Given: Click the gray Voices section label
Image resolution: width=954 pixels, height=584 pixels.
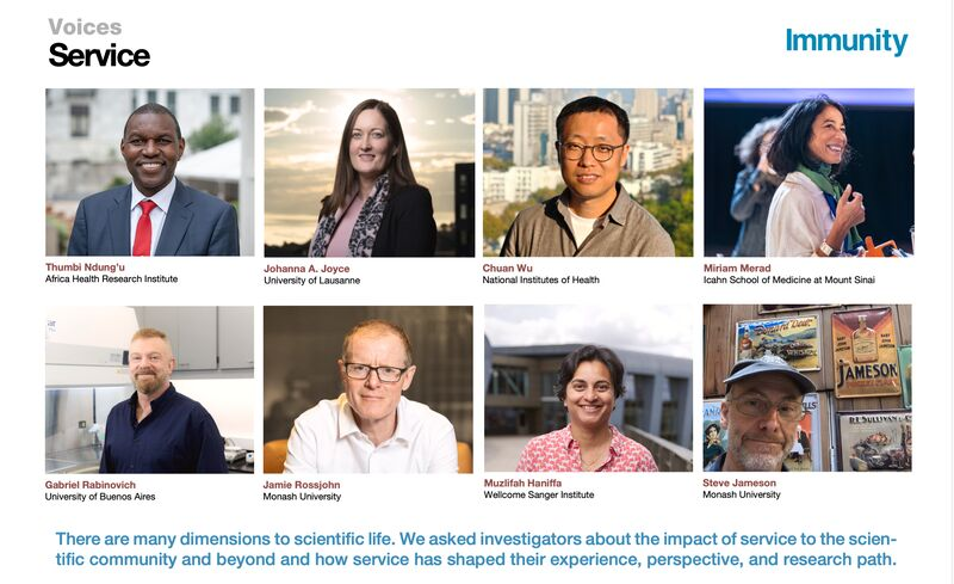Looking at the screenshot, I should (x=85, y=27).
